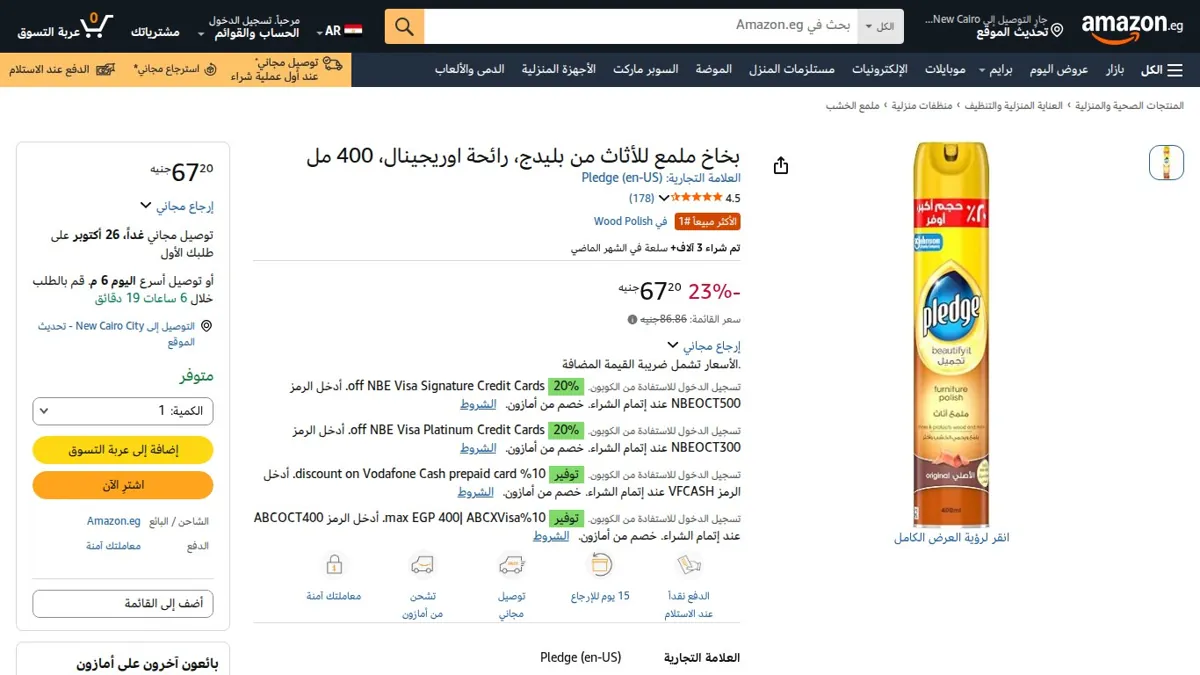Open the shopping cart icon
Screen dimensions: 1200x675
coord(97,25)
